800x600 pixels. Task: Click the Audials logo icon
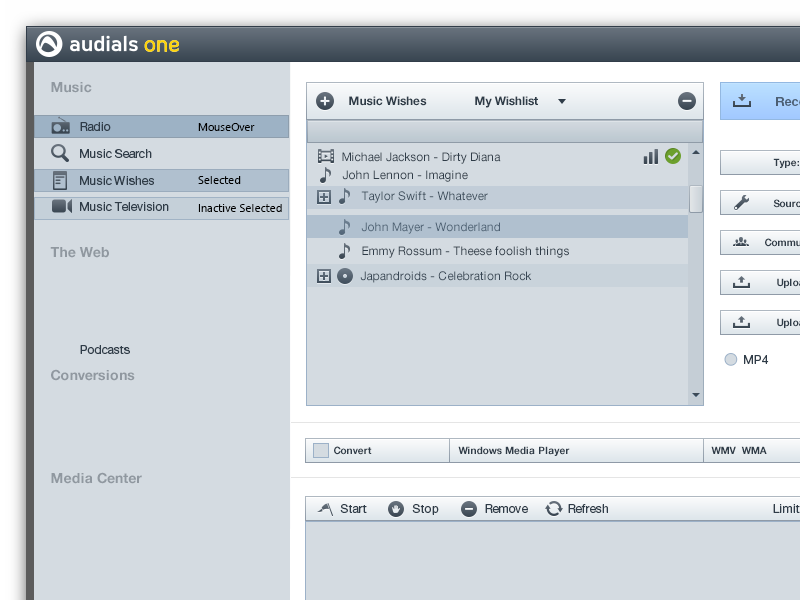click(x=48, y=44)
